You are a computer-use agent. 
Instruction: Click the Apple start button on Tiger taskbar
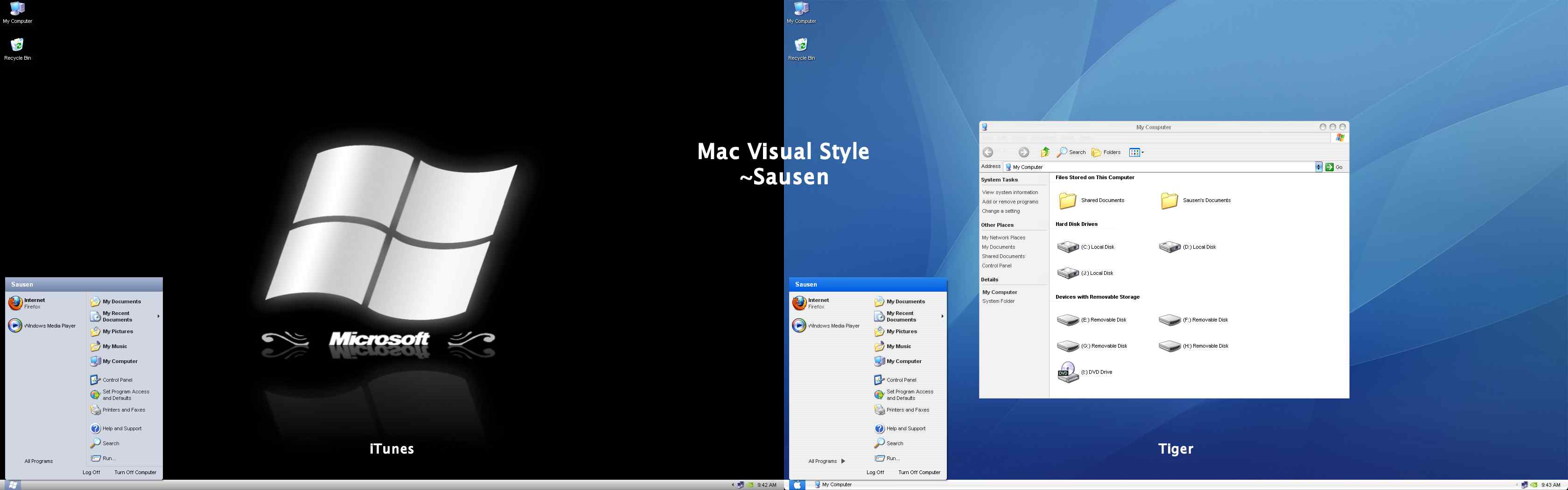pyautogui.click(x=798, y=484)
